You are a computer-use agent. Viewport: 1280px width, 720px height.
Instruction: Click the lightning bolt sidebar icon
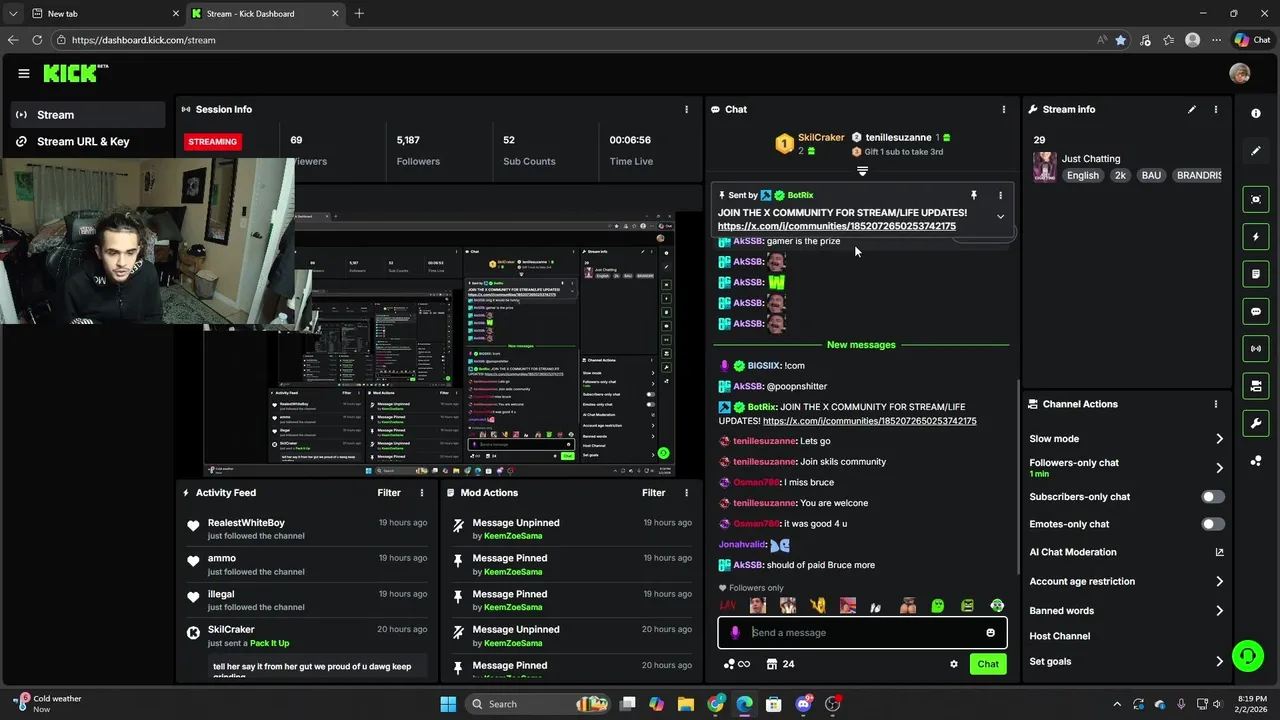1256,237
